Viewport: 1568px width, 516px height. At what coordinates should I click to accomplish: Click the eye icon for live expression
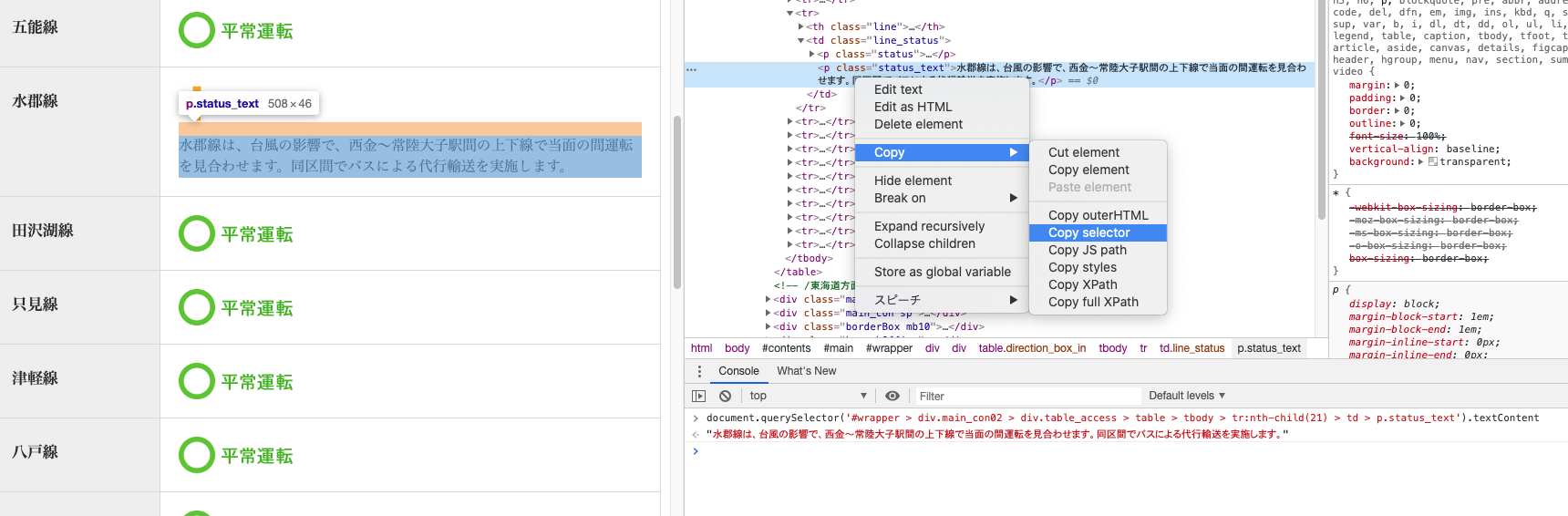(x=892, y=396)
